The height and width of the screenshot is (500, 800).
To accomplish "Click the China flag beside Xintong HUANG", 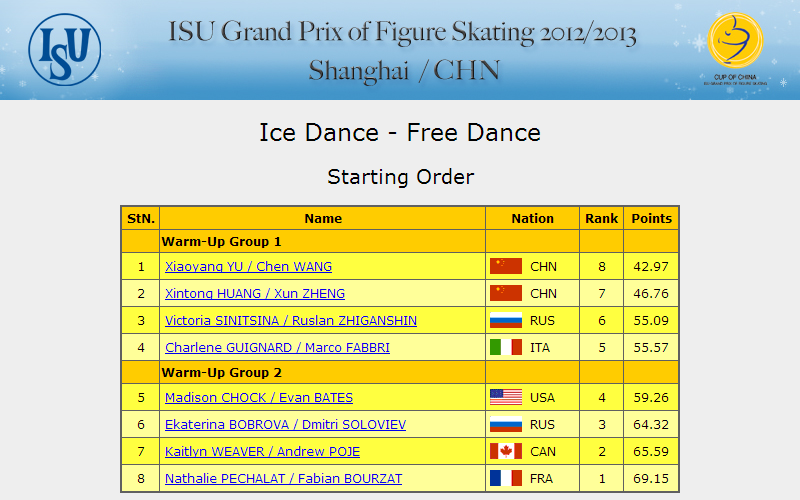I will [506, 293].
